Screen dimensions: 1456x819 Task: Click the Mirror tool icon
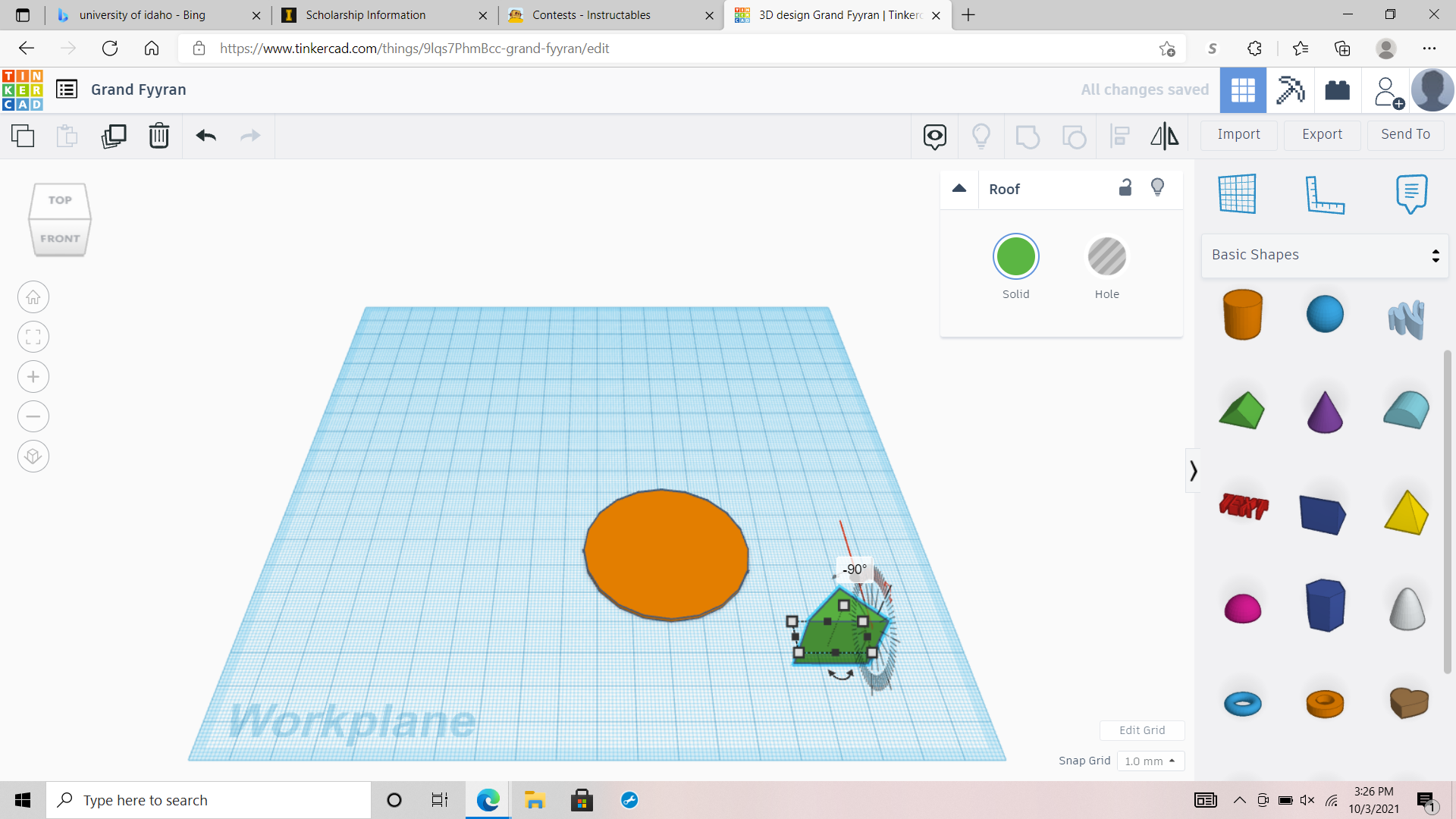(1165, 136)
